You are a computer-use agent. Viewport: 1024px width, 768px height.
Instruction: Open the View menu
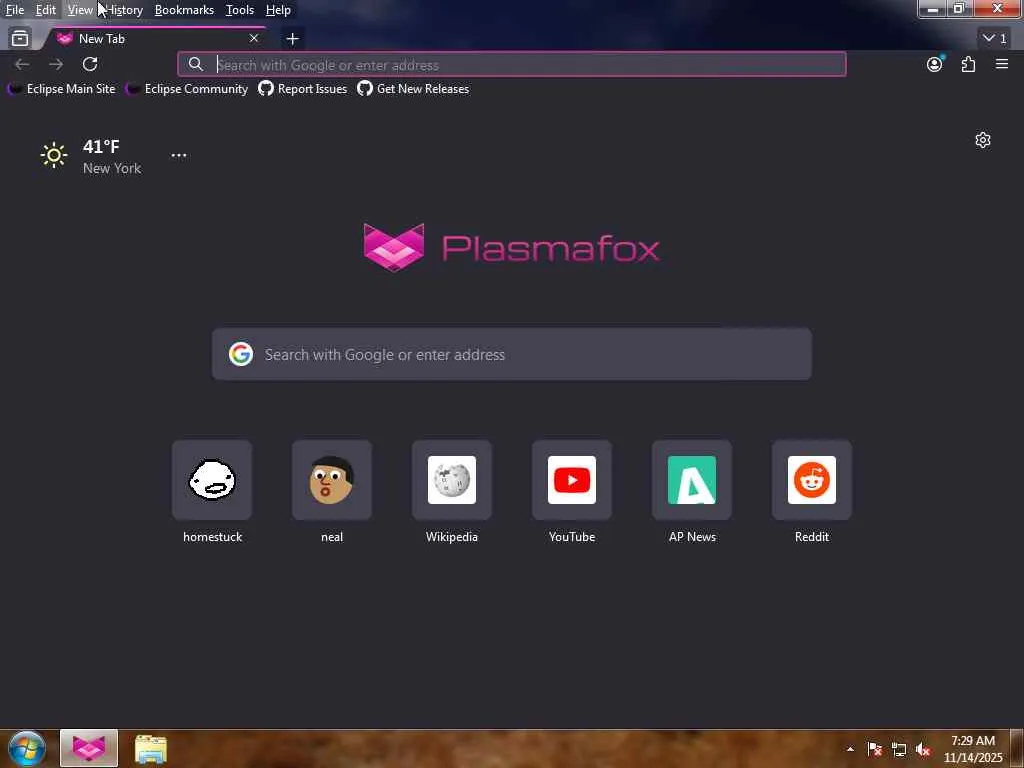[x=80, y=10]
